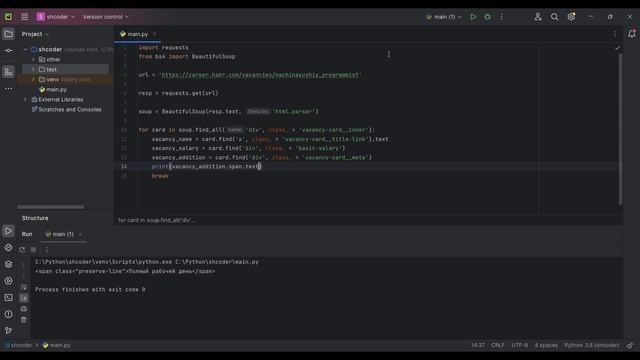Click the editor vertical scrollbar
This screenshot has height=360, width=640.
(x=620, y=129)
